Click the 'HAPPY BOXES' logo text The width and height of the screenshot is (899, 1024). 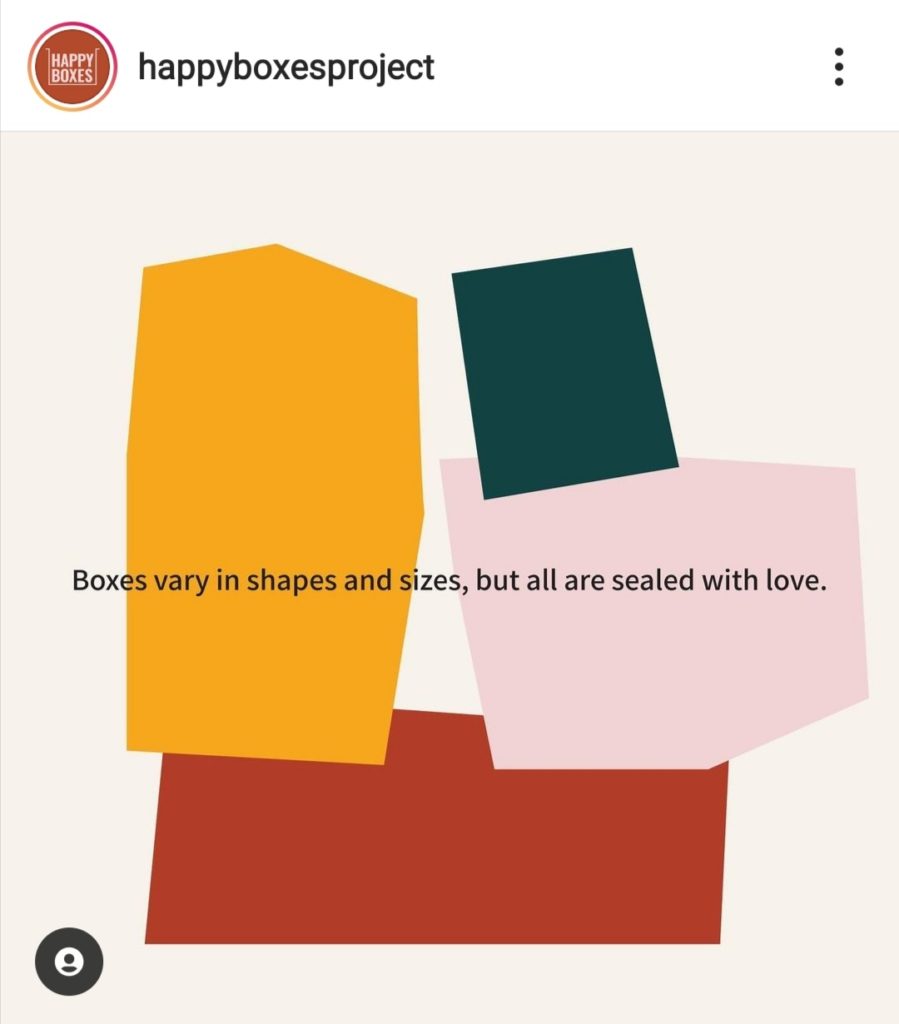pyautogui.click(x=72, y=68)
